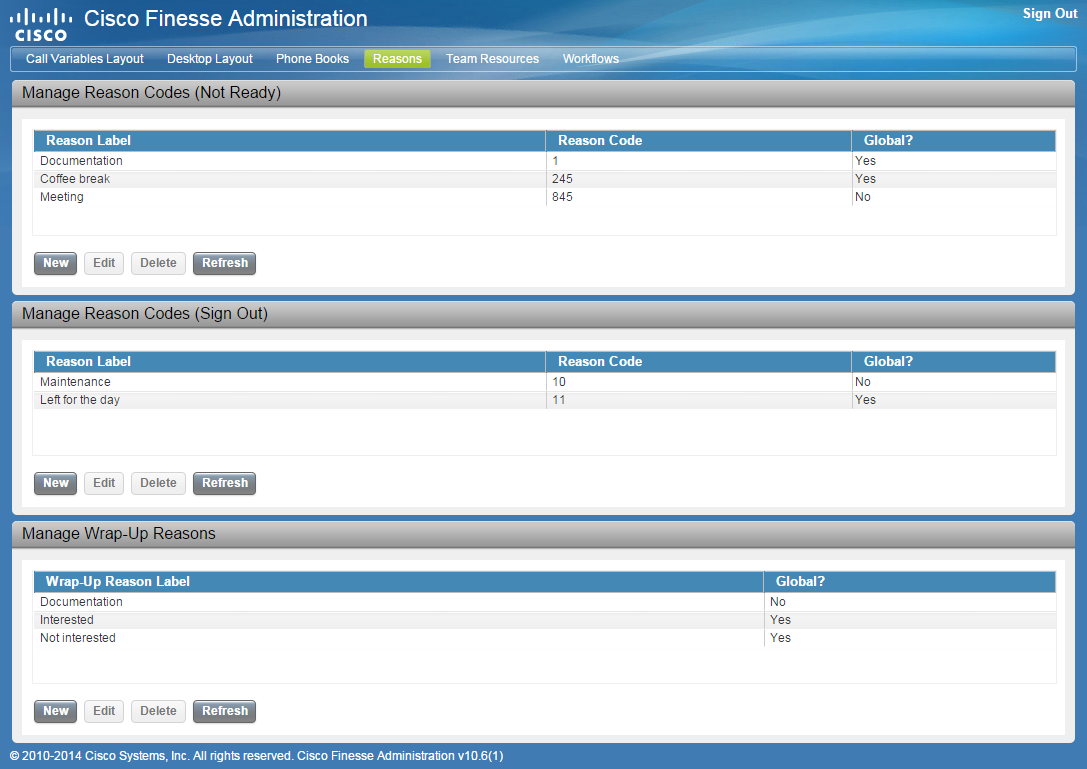Click the Wrap-Up Reason Label column header
1087x769 pixels.
(x=399, y=582)
